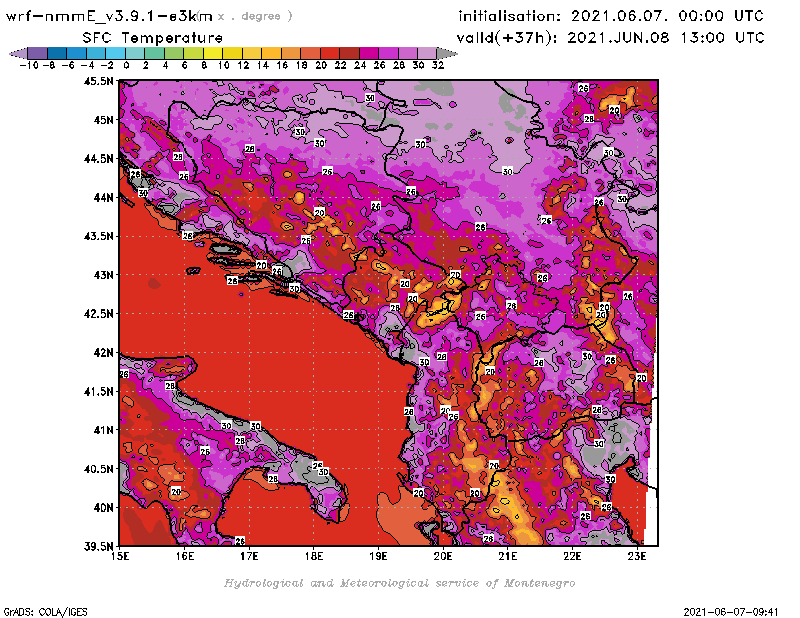The height and width of the screenshot is (618, 800).
Task: Click the '40N' latitude axis label
Action: [103, 508]
